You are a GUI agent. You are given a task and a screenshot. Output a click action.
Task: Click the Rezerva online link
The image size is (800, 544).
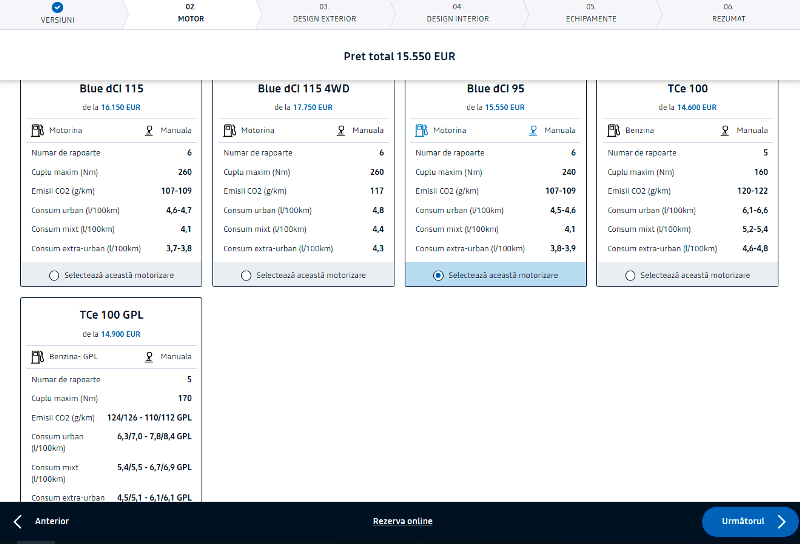(x=402, y=521)
